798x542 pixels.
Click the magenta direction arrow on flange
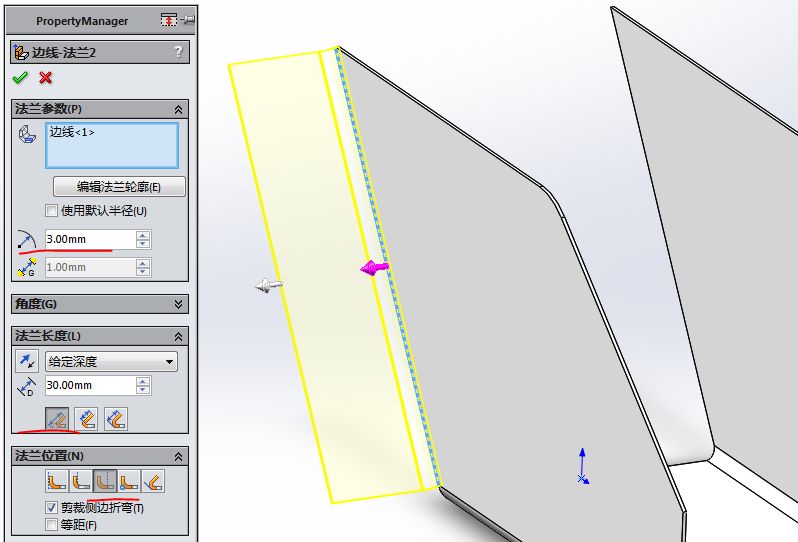tap(374, 267)
